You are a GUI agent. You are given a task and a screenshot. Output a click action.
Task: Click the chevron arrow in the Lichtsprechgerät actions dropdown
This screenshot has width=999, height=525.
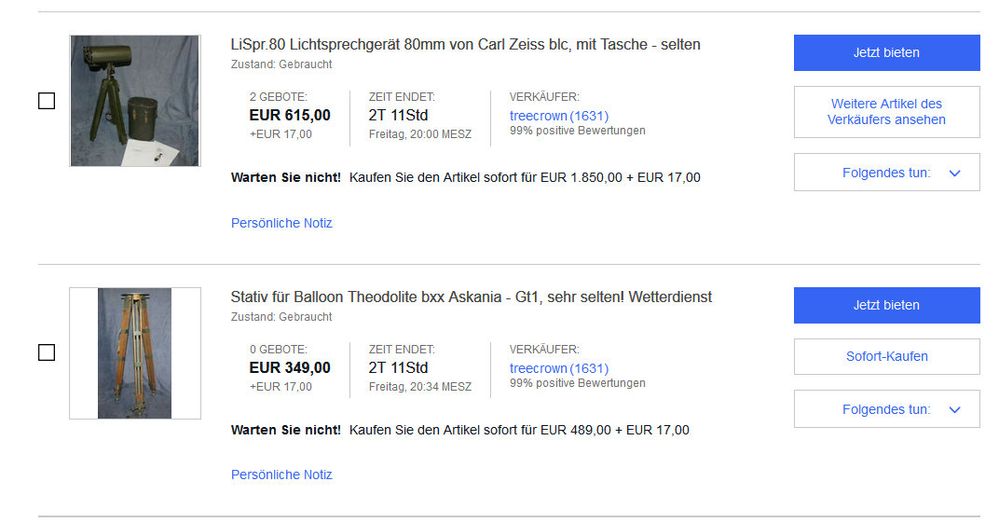tap(954, 173)
